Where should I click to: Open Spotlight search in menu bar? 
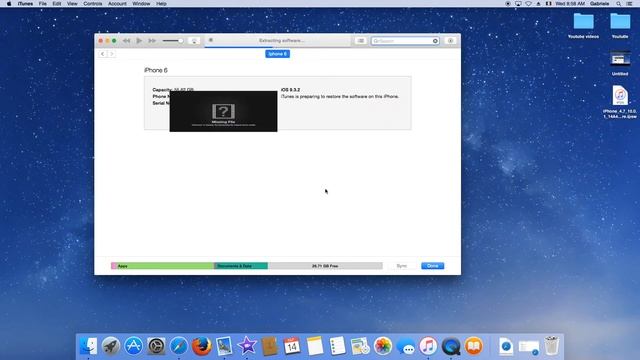pos(619,4)
